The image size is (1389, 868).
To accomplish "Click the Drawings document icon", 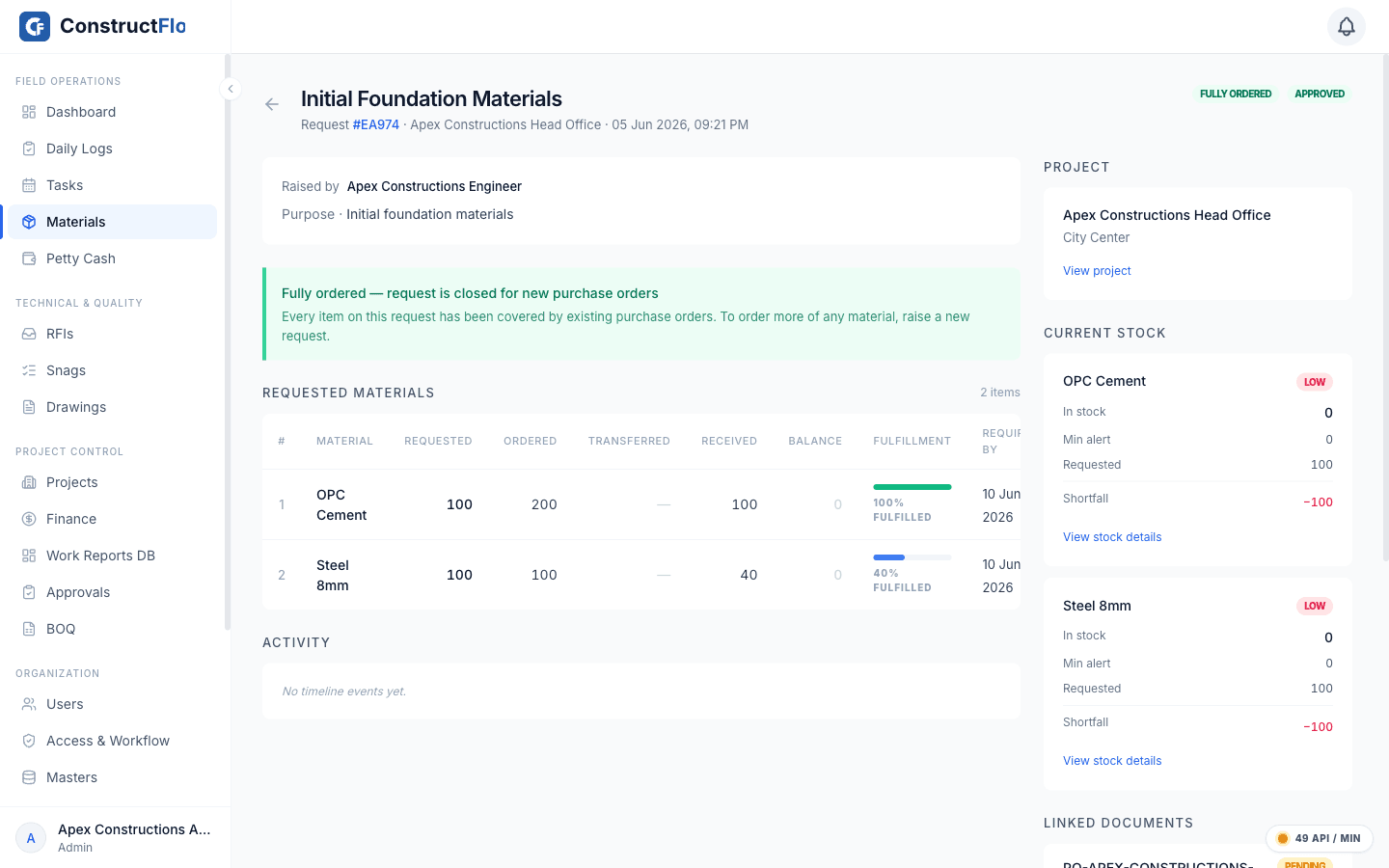I will tap(29, 407).
